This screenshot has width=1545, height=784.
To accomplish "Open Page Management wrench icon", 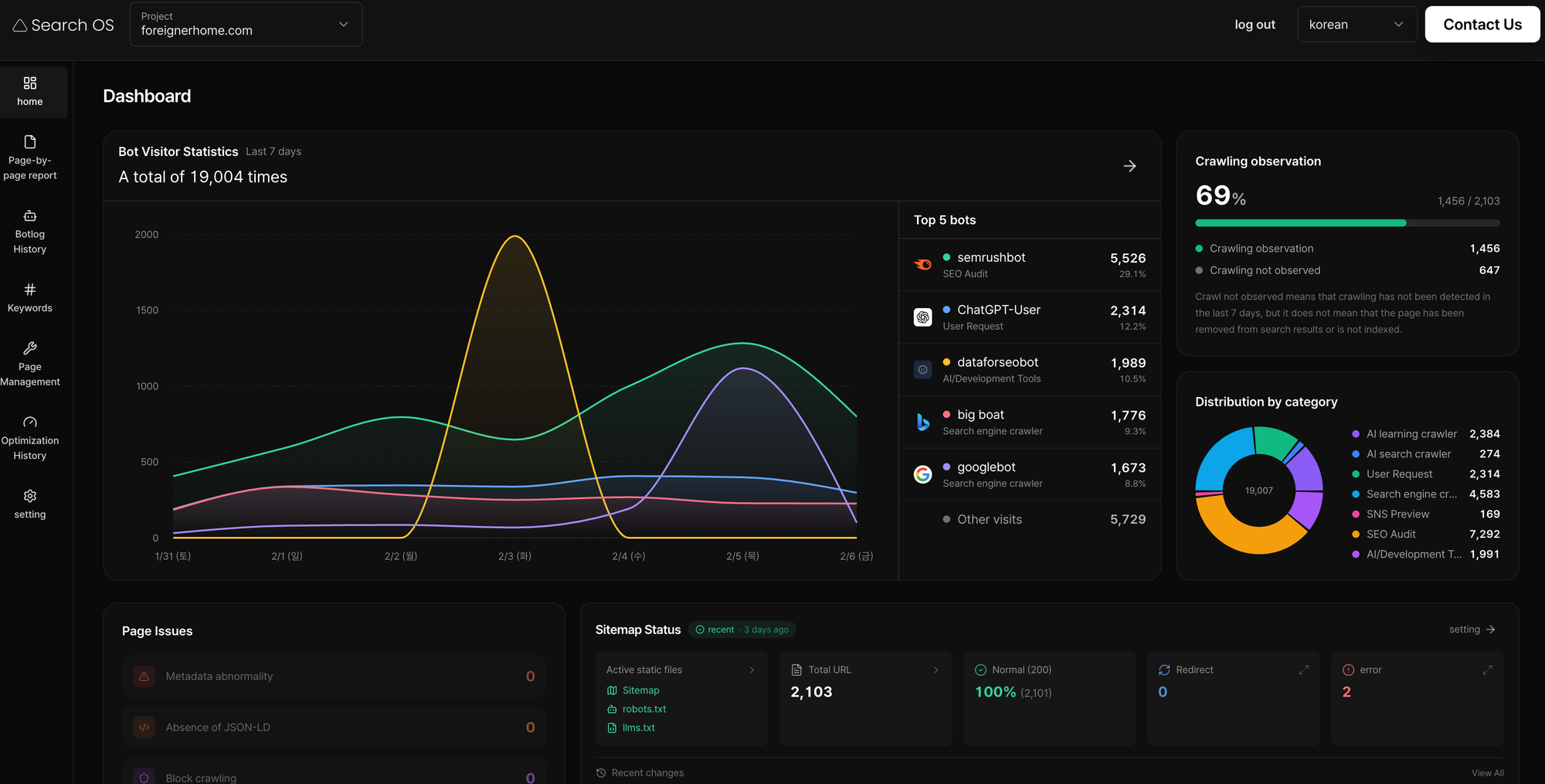I will click(30, 348).
